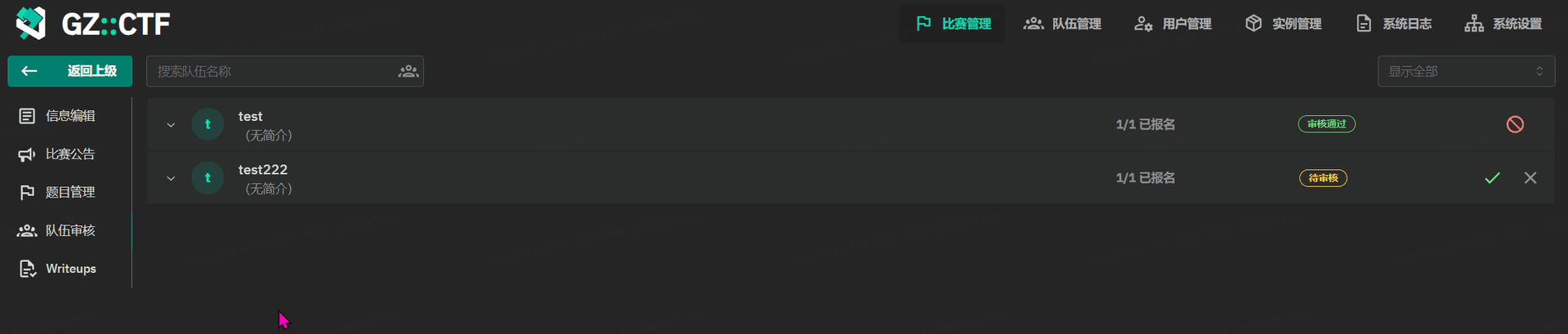This screenshot has width=1568, height=334.
Task: Click the GZ::CTF logo icon
Action: click(x=31, y=23)
